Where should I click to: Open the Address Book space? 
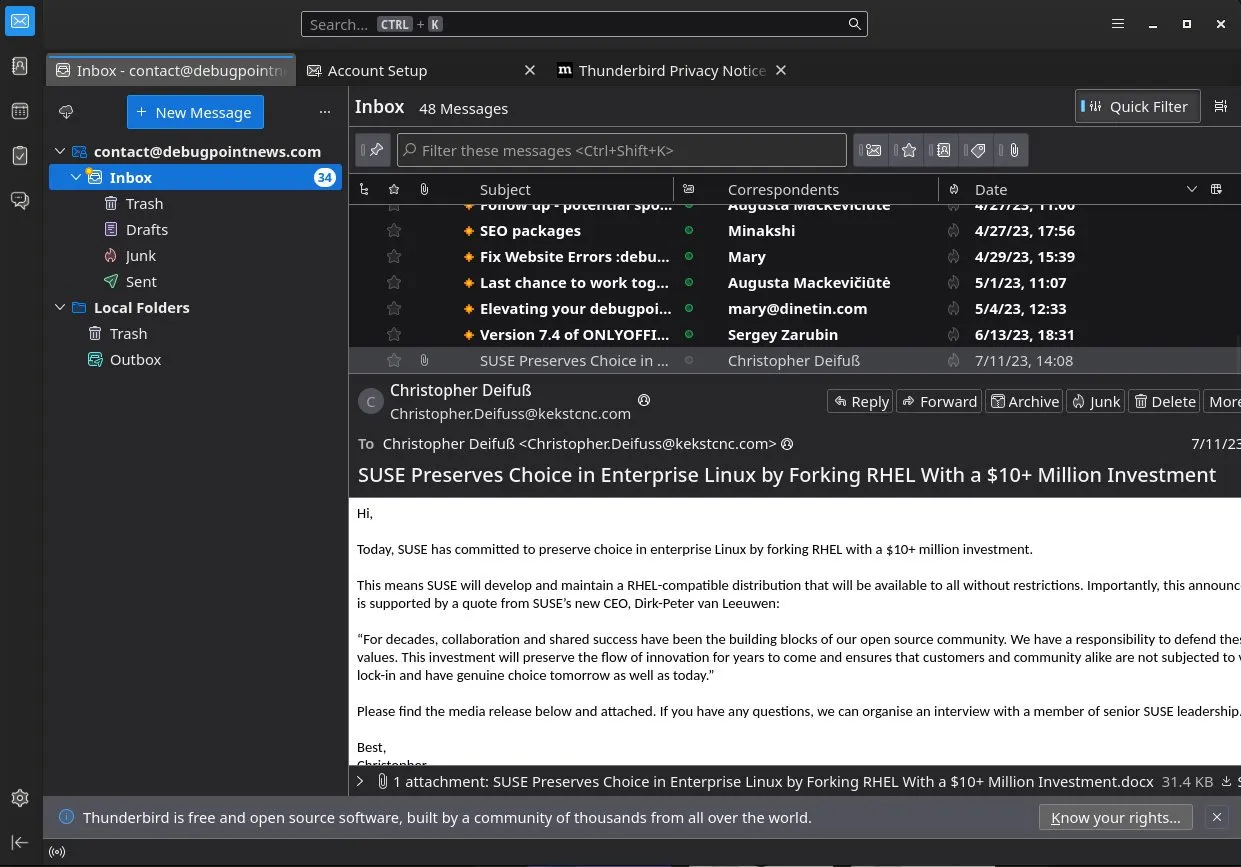coord(20,66)
